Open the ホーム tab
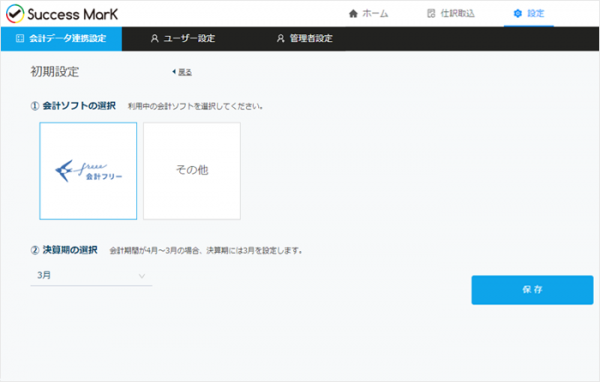Image resolution: width=600 pixels, height=382 pixels. pos(368,14)
